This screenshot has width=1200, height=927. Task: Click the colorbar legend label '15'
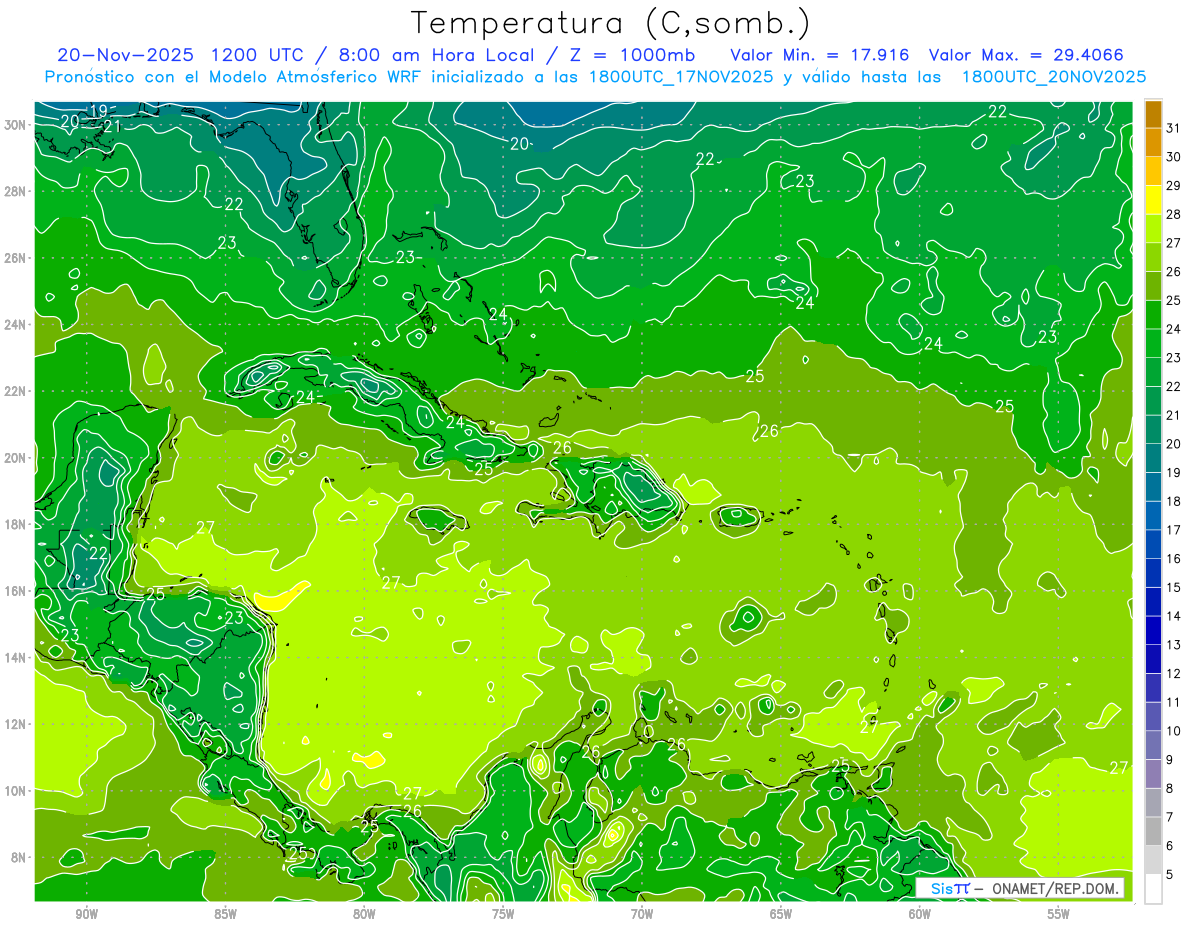1173,588
